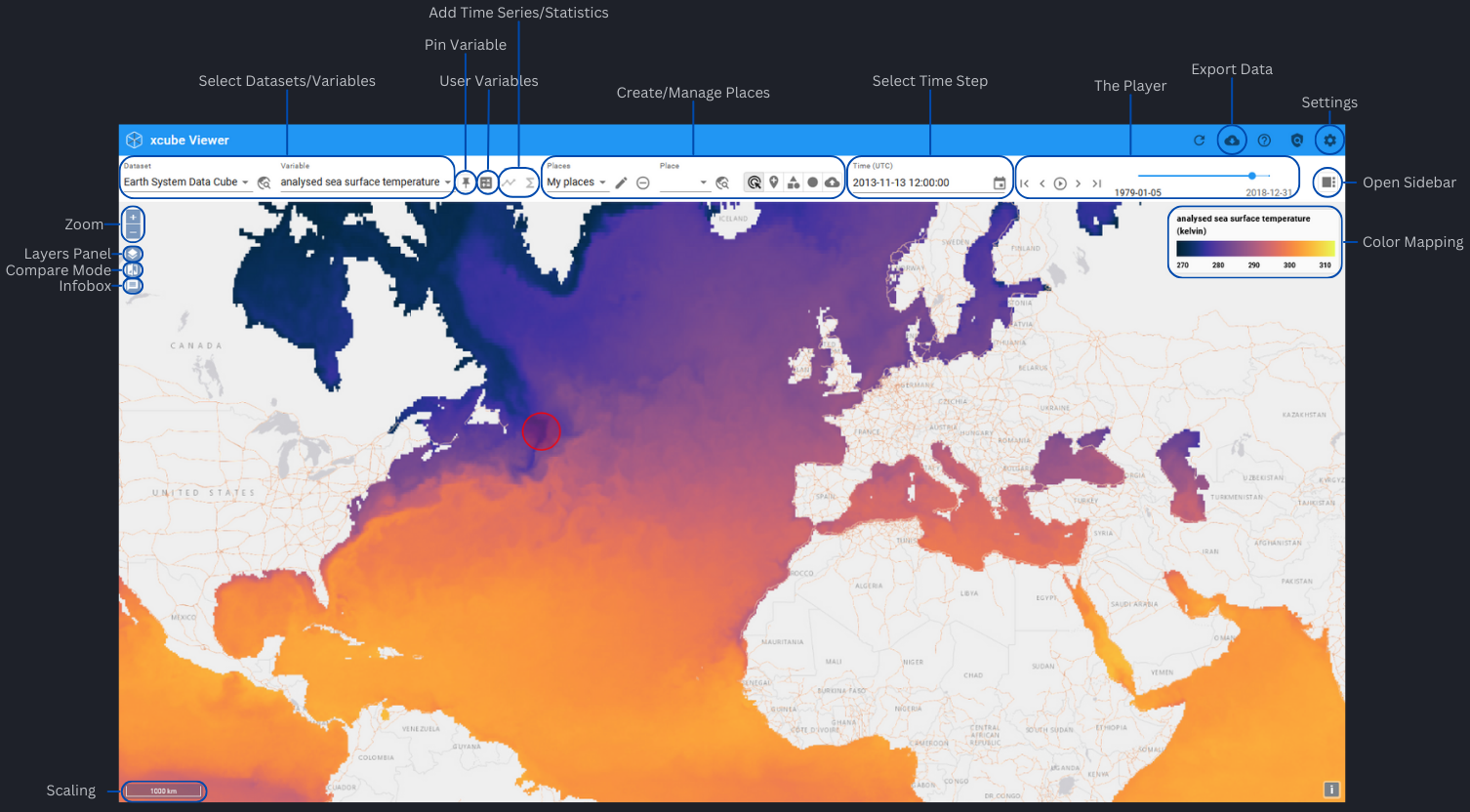Enable the add point marker tool
Screen dimensions: 1470x812
click(x=774, y=183)
